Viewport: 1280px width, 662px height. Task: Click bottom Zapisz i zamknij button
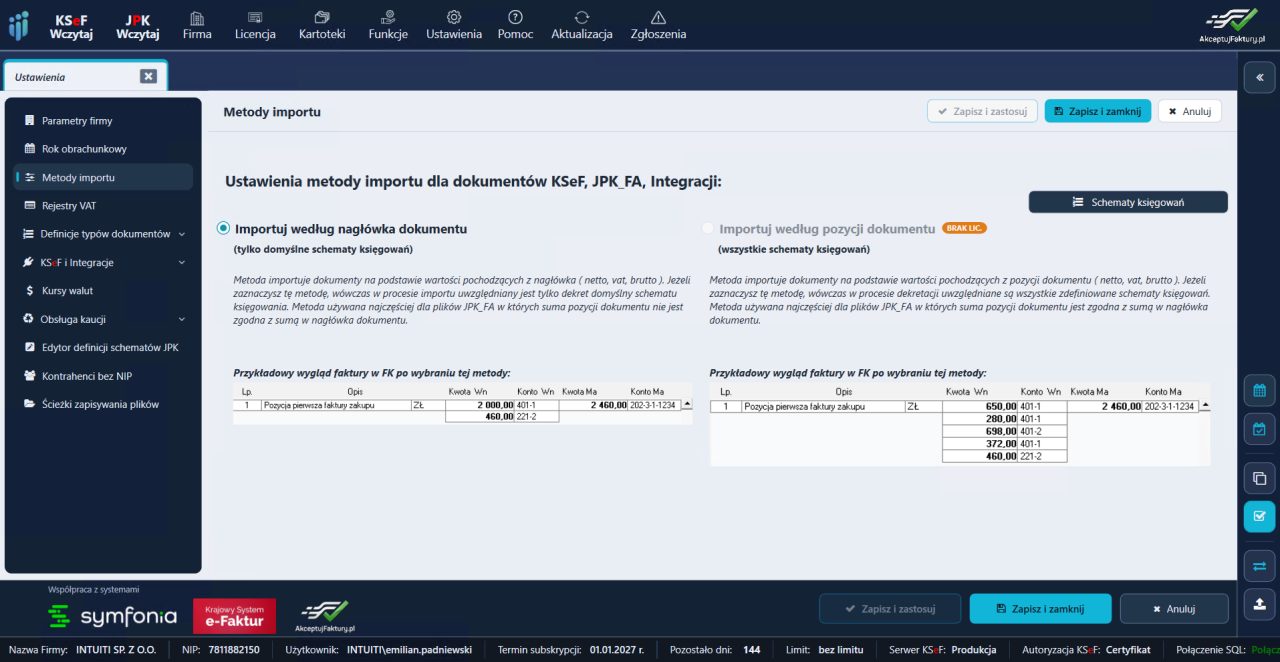[1040, 608]
